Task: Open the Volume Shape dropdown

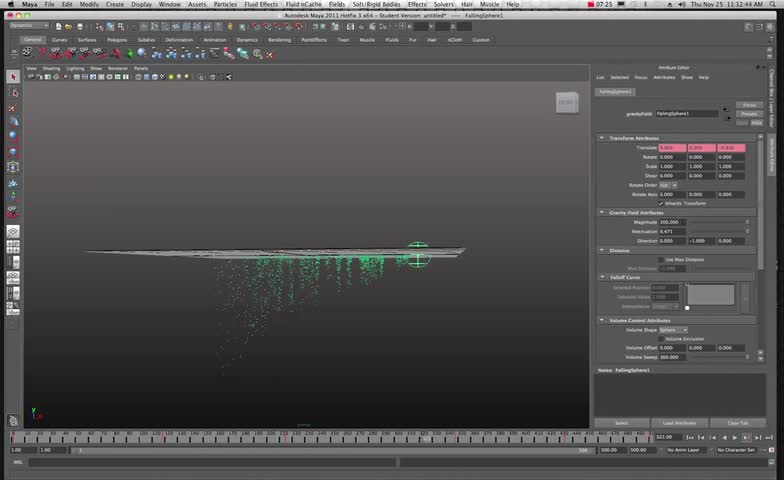Action: pos(672,329)
